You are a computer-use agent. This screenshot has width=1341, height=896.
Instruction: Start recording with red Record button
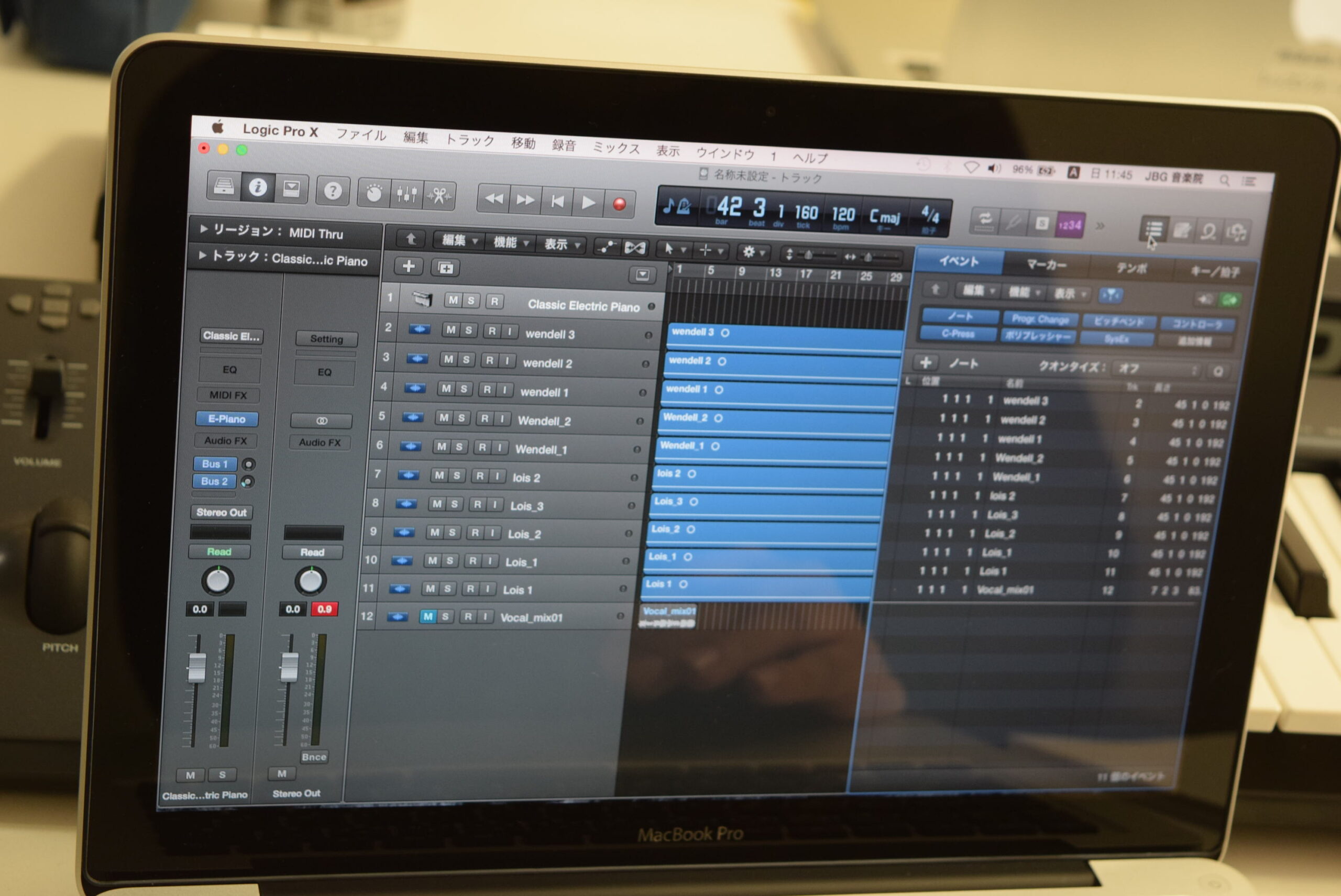(x=619, y=204)
